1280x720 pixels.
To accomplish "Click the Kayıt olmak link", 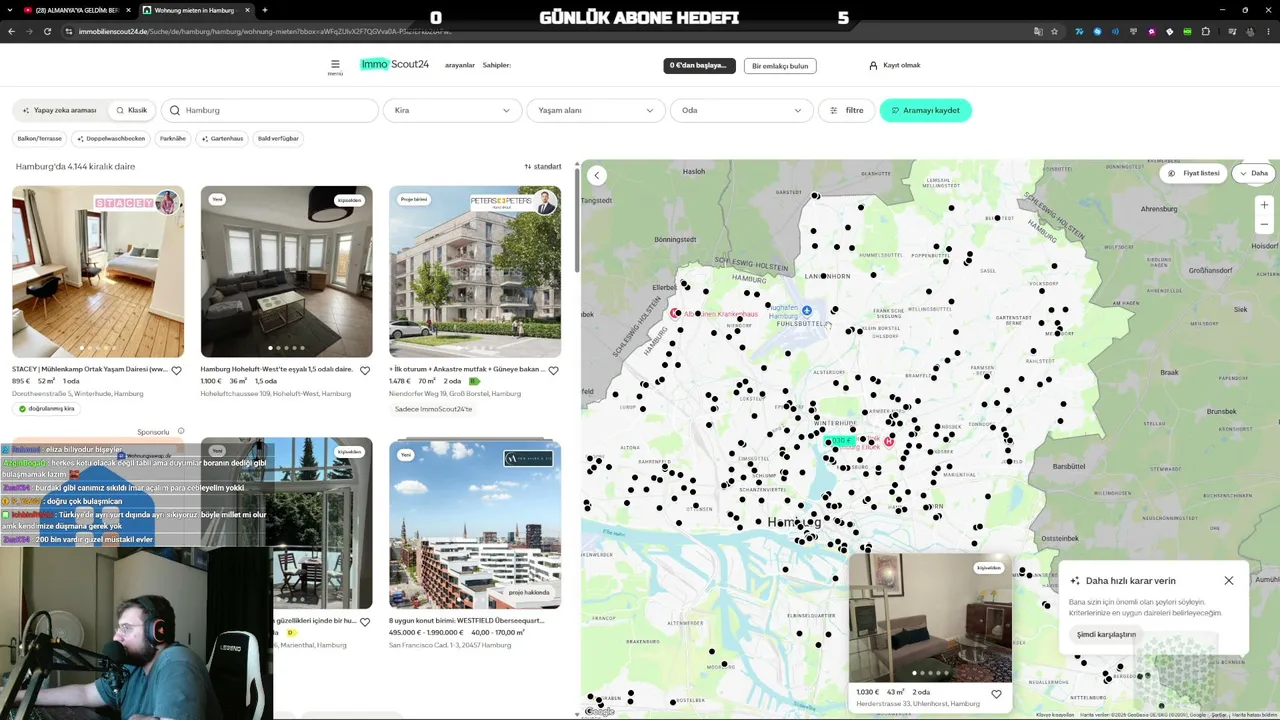I will coord(902,65).
